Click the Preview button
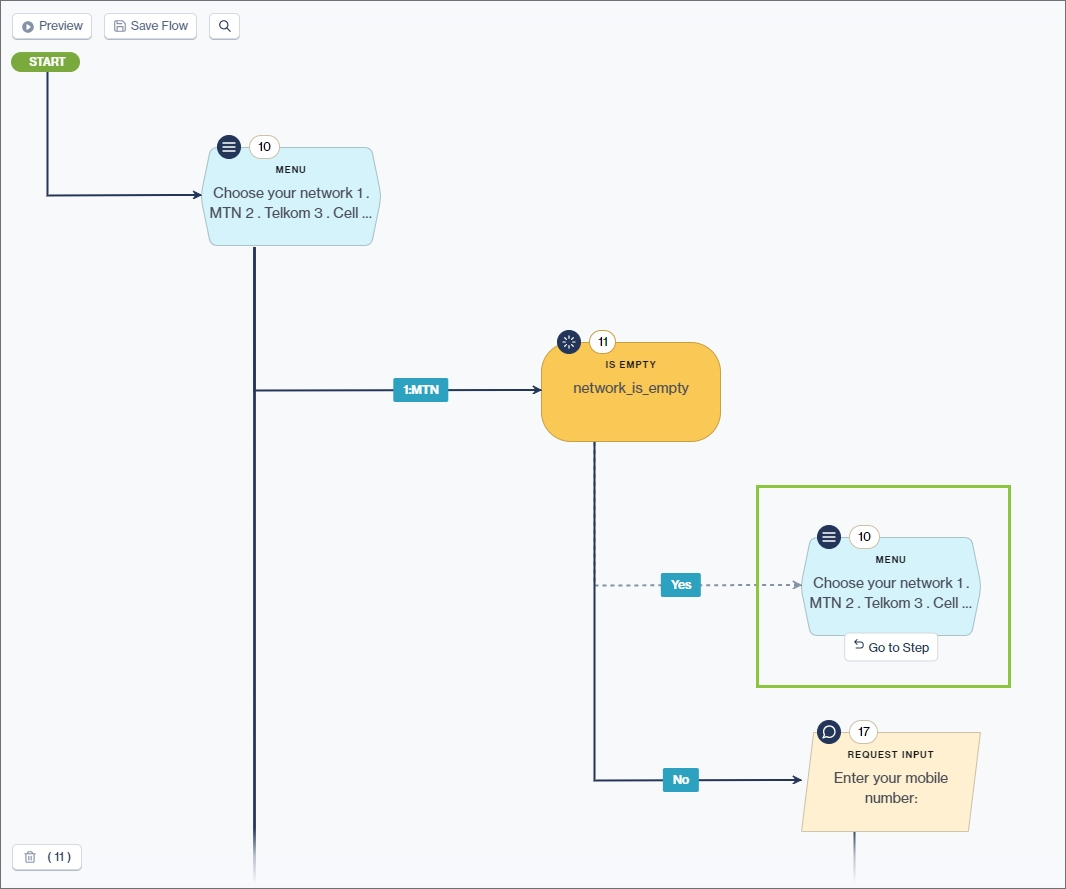The image size is (1066, 889). [52, 26]
